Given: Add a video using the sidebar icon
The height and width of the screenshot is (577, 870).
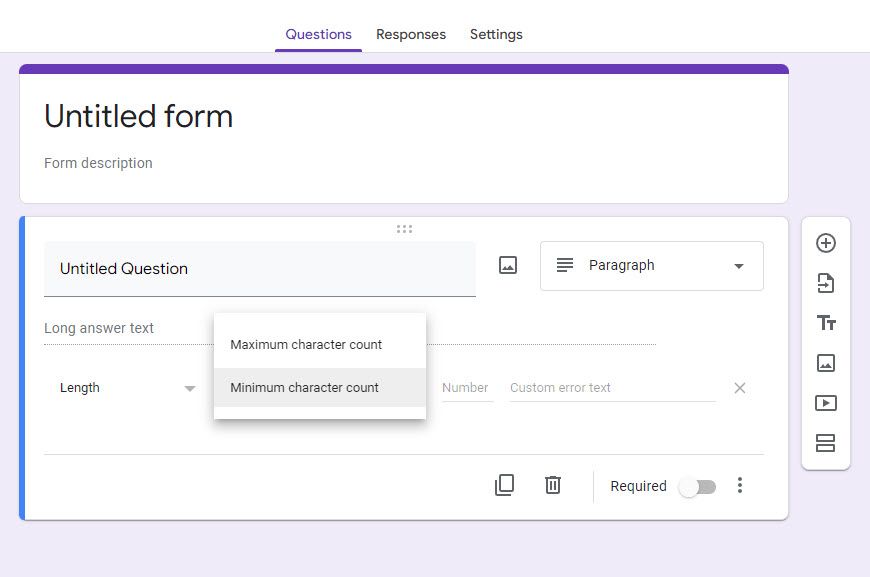Looking at the screenshot, I should coord(825,403).
